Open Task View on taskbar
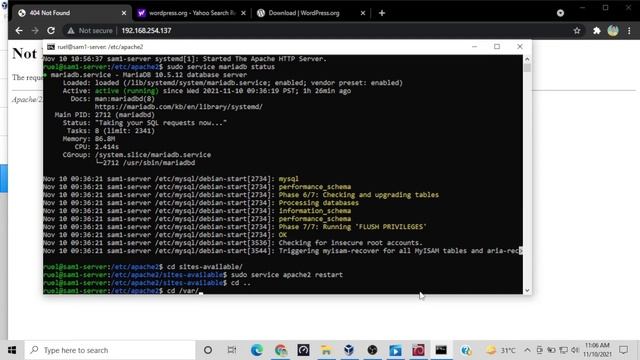This screenshot has width=640, height=360. [x=231, y=350]
